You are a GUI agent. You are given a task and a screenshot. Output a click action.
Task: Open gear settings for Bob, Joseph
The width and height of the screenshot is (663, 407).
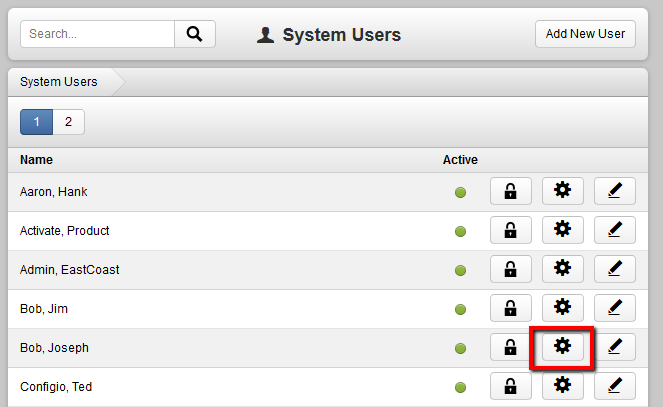[x=563, y=347]
